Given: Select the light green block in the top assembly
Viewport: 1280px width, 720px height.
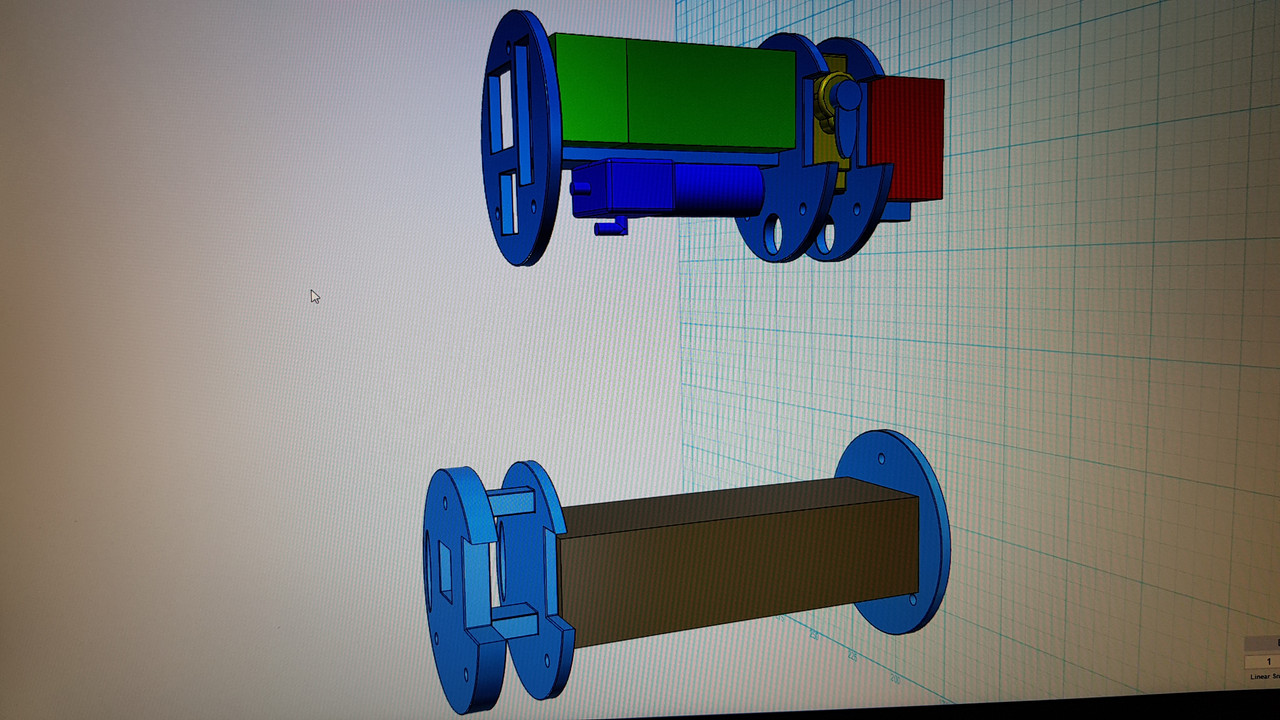Looking at the screenshot, I should pos(590,88).
